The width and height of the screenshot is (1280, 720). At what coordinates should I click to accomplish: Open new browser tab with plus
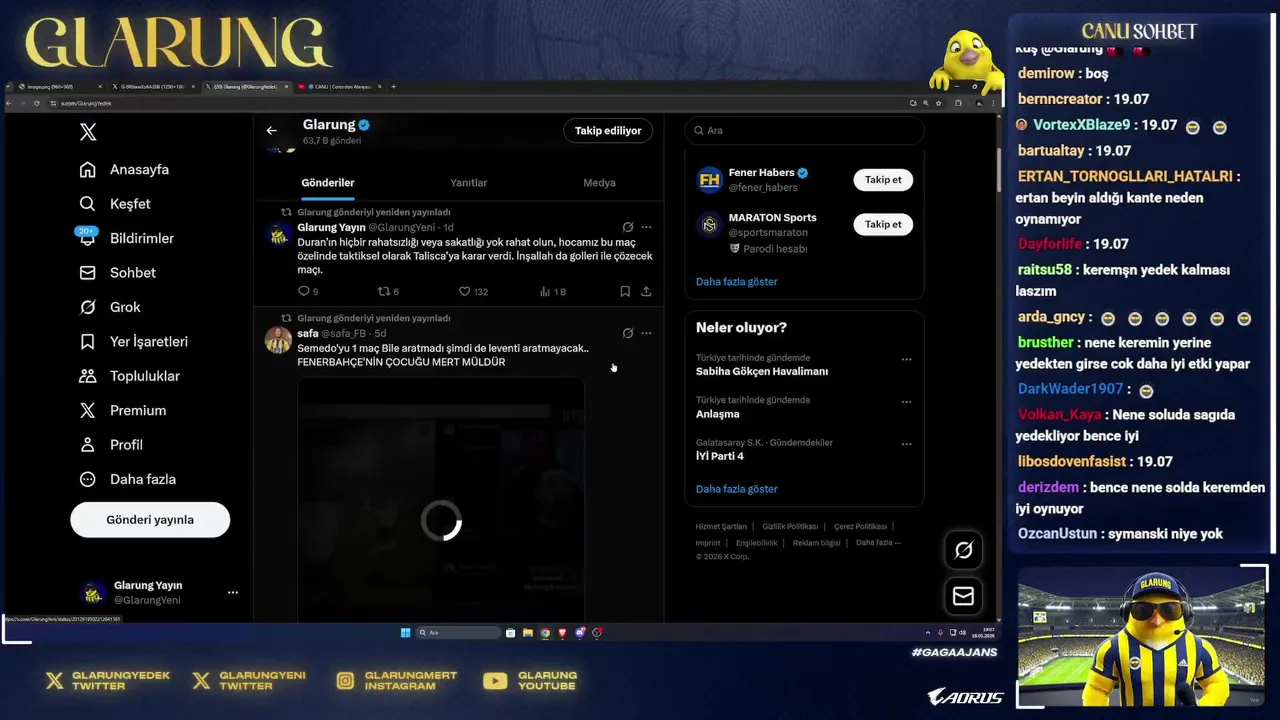coord(394,87)
